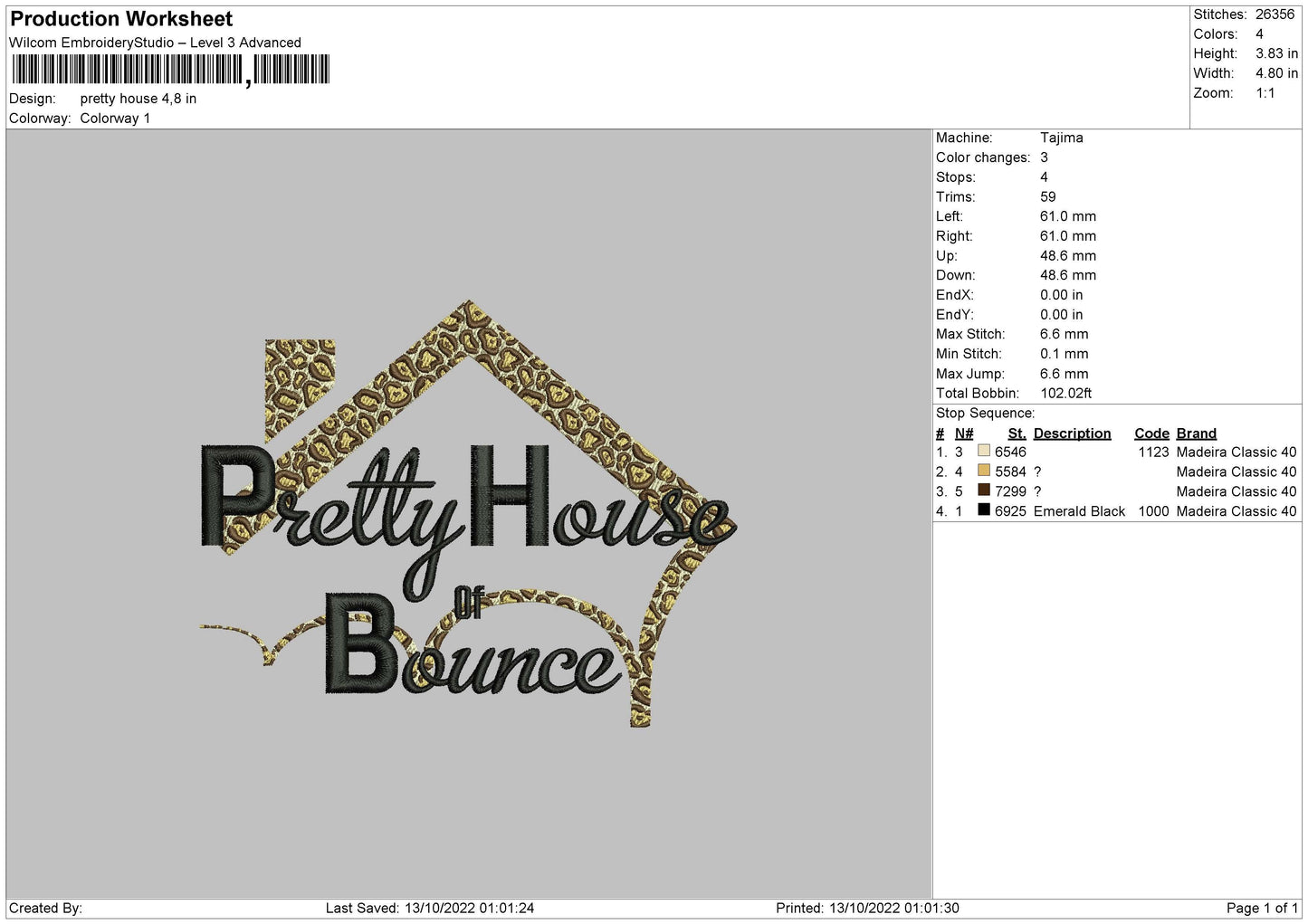Click the Max Jump value 6.6 mm
Image resolution: width=1308 pixels, height=924 pixels.
[x=1065, y=374]
